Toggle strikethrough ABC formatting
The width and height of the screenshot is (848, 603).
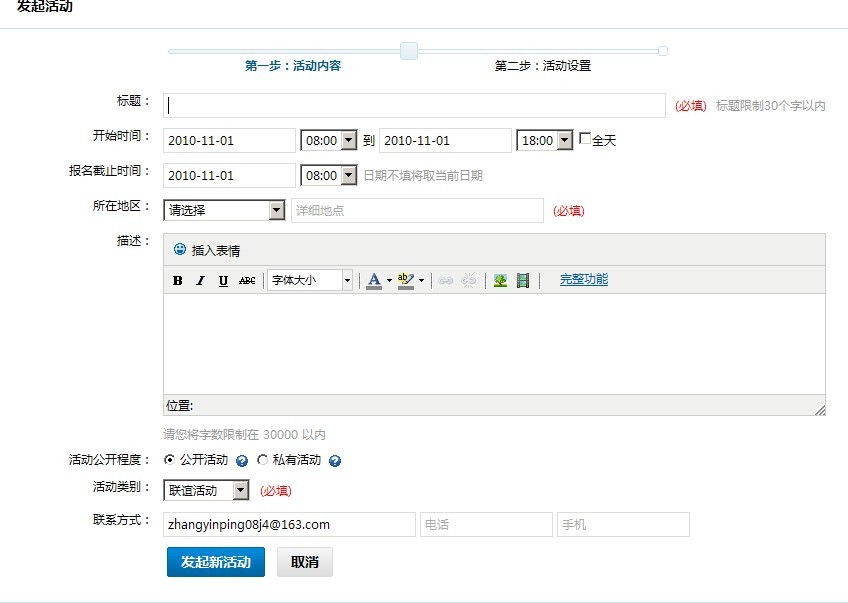(247, 280)
